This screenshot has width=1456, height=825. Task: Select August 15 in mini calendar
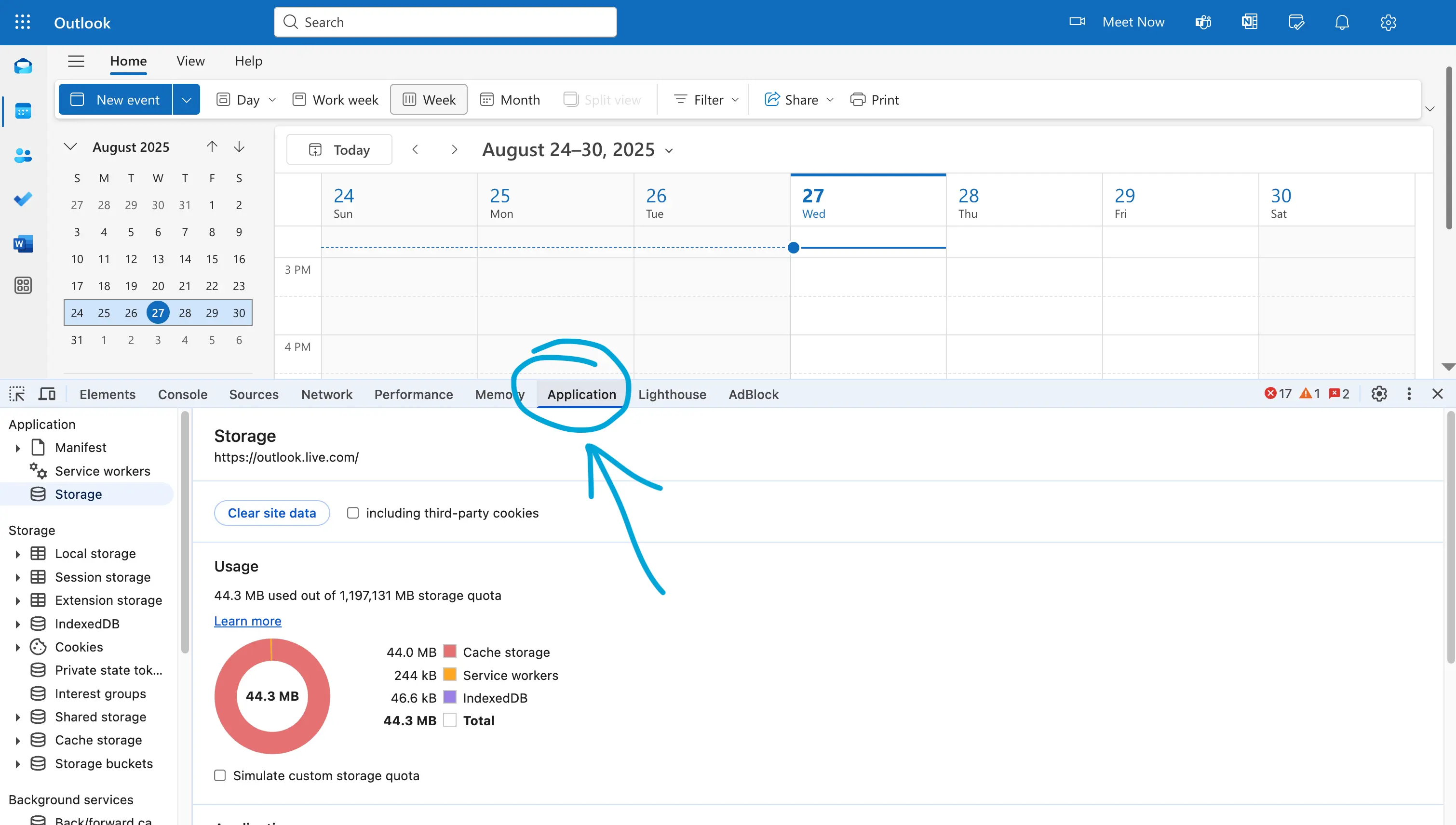point(212,259)
